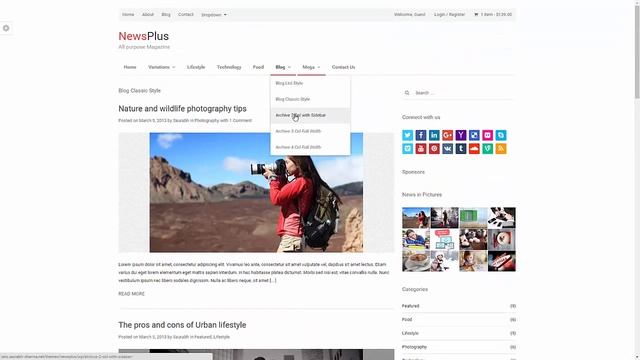This screenshot has width=640, height=360.
Task: Expand the top bar Dropdown menu
Action: click(x=213, y=15)
